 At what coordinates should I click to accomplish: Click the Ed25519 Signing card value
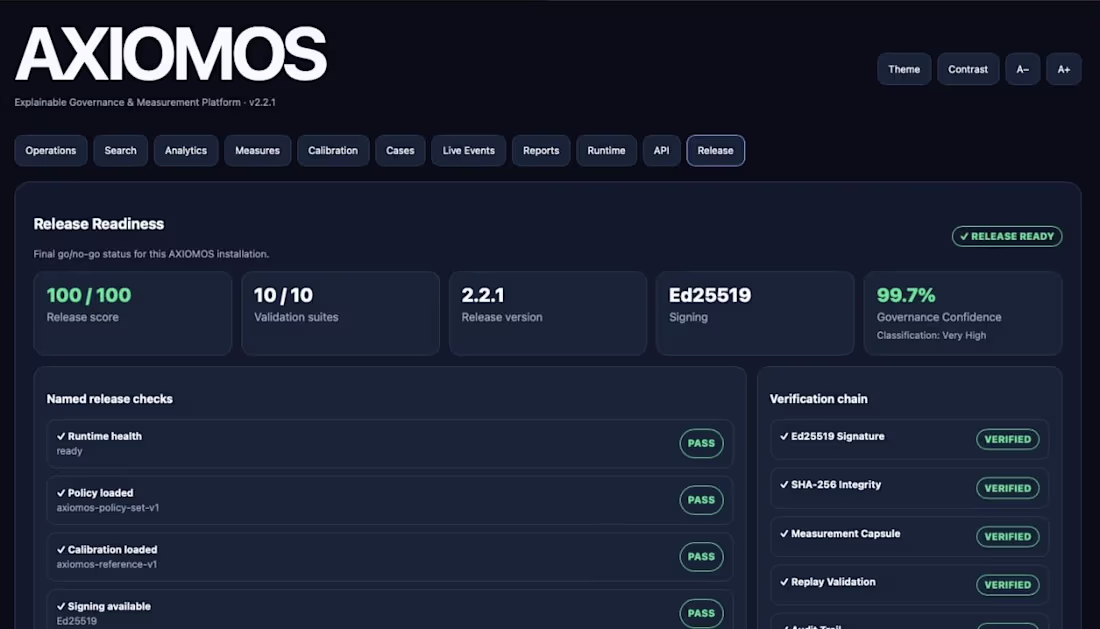(710, 295)
